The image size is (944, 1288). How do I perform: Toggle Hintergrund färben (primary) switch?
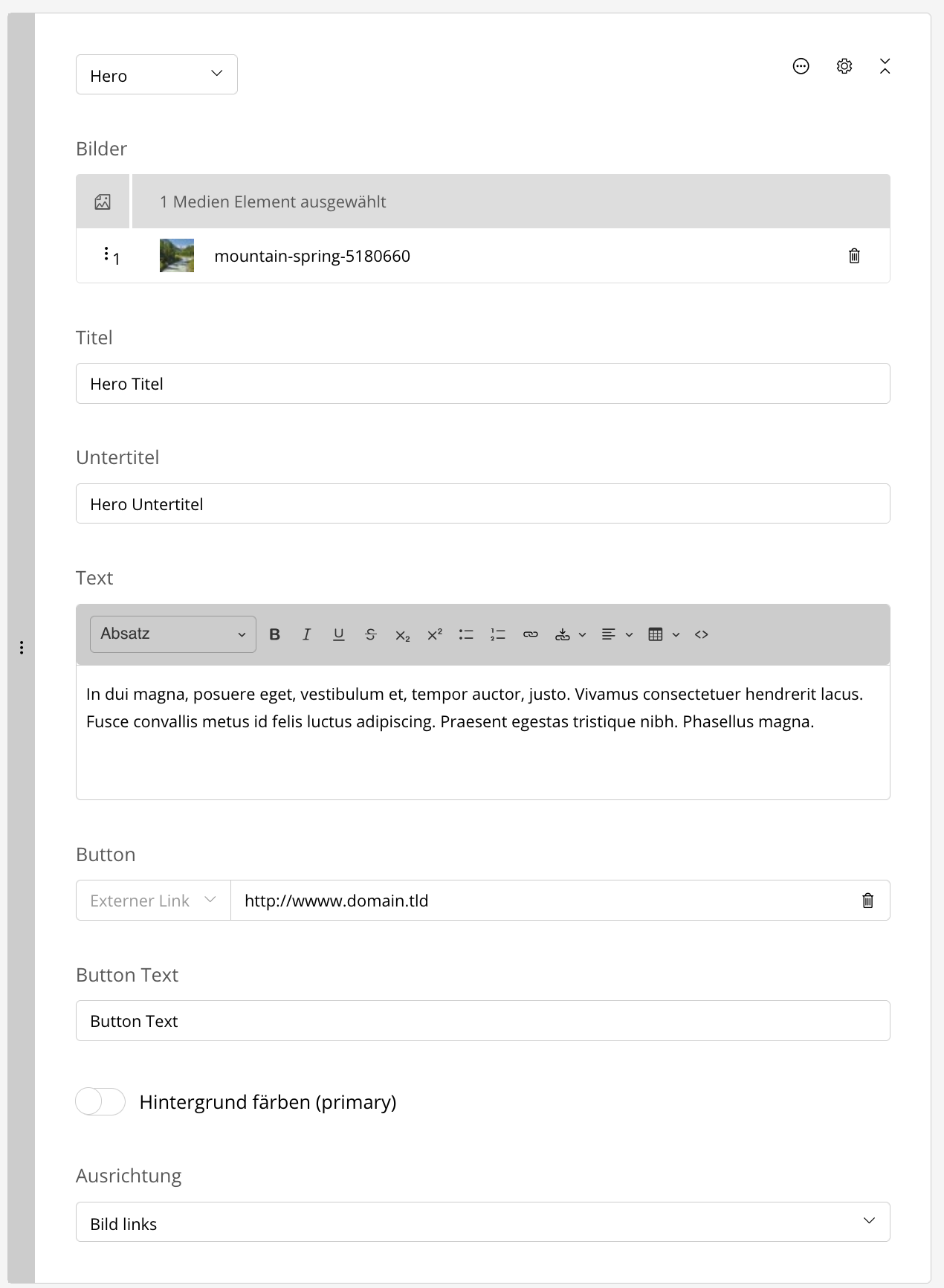click(x=100, y=1101)
